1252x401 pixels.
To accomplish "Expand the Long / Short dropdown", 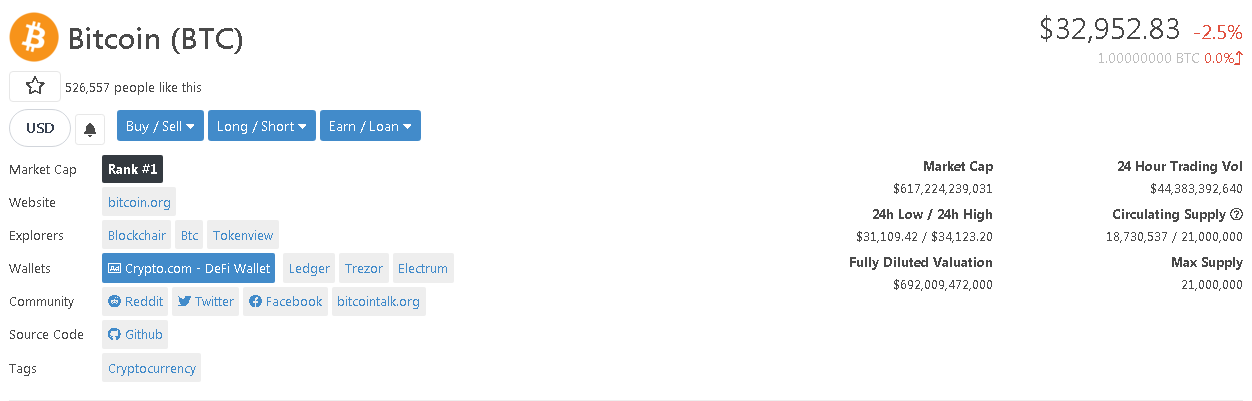I will 262,126.
